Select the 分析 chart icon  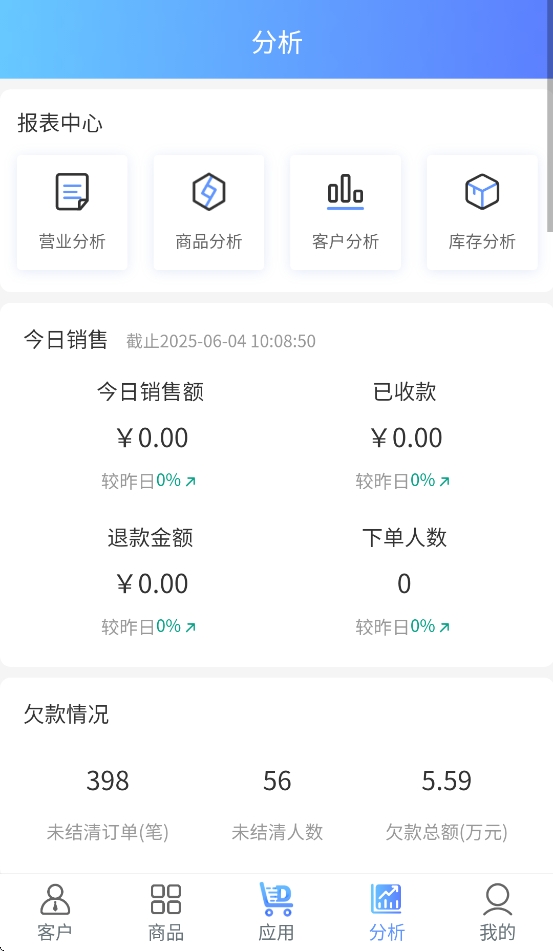[387, 899]
